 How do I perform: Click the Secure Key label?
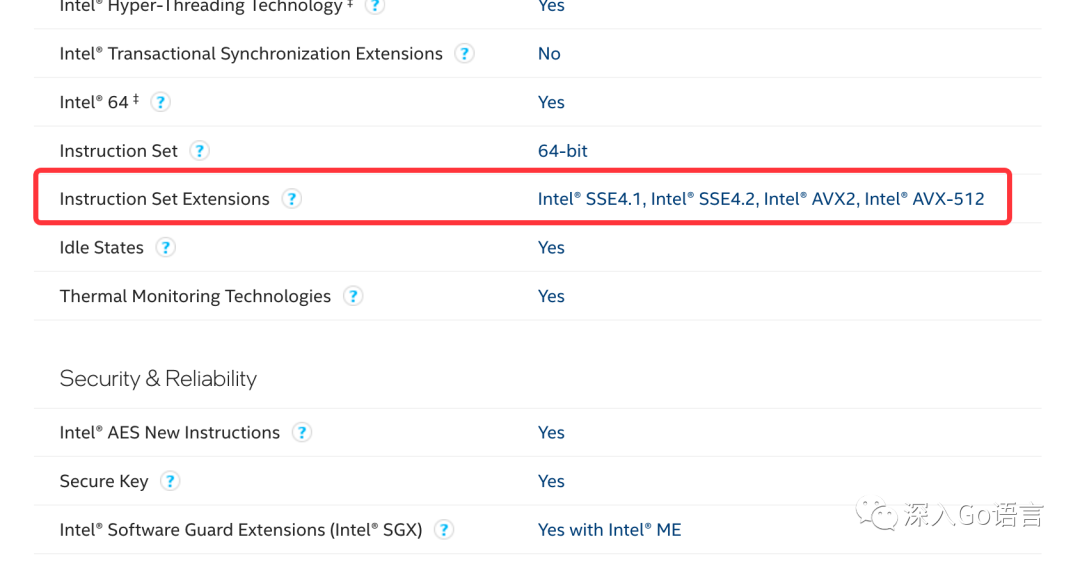coord(104,481)
